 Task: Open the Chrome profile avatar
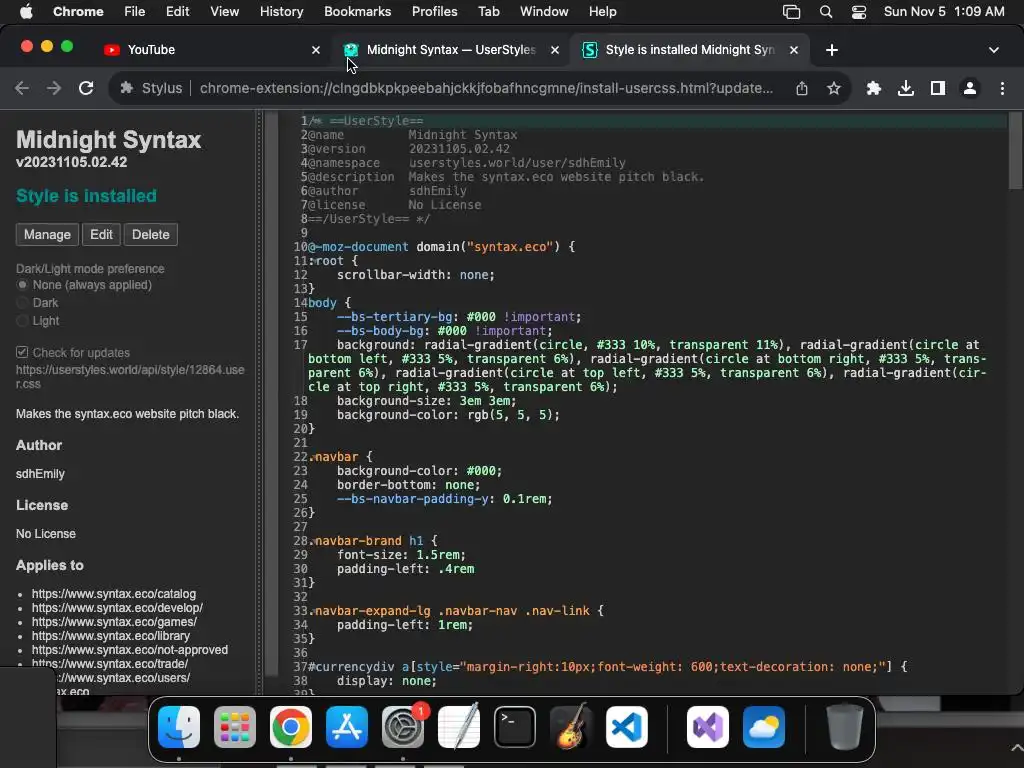(x=970, y=88)
